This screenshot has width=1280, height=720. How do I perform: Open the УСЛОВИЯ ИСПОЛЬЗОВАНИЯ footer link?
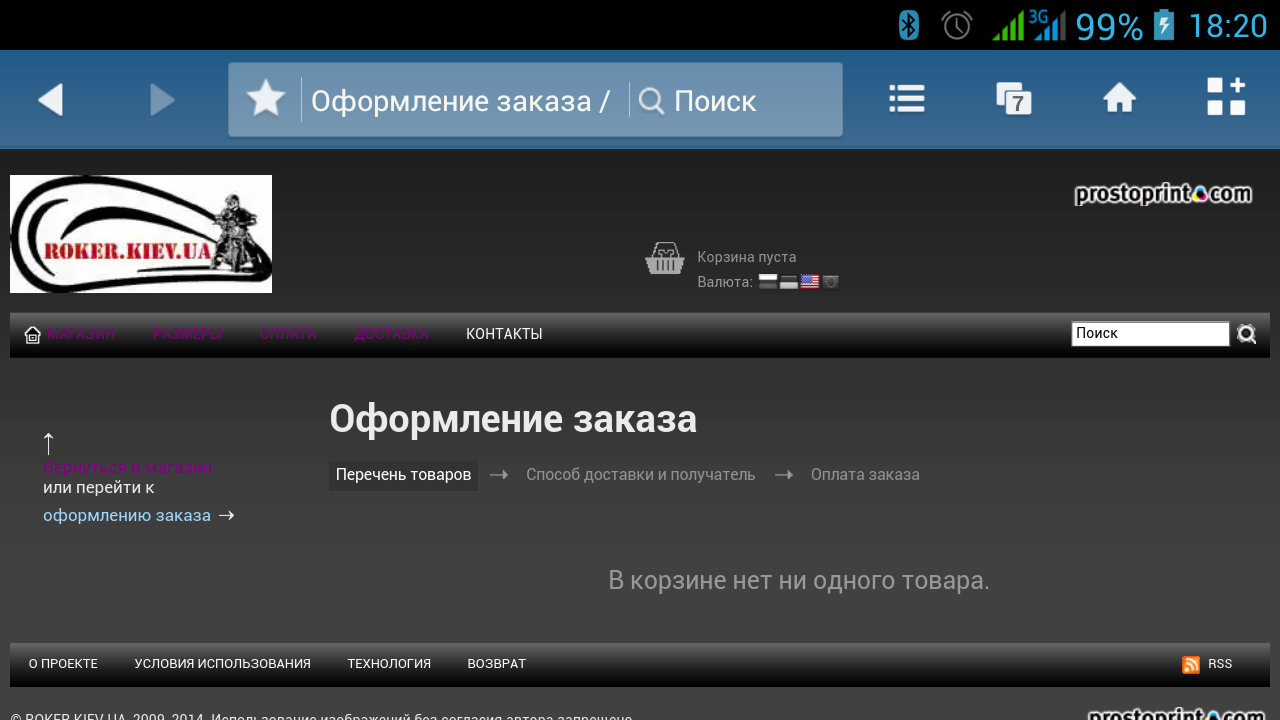point(222,664)
